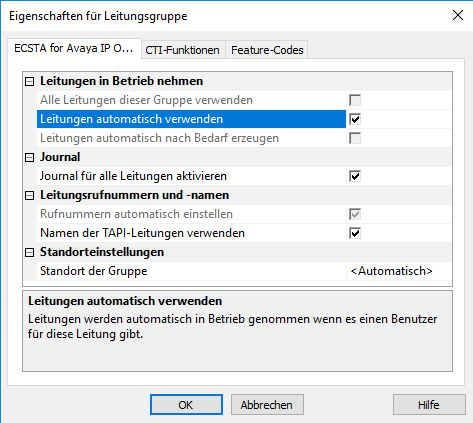
Task: Switch to the CTI-Funktionen tab
Action: [183, 50]
